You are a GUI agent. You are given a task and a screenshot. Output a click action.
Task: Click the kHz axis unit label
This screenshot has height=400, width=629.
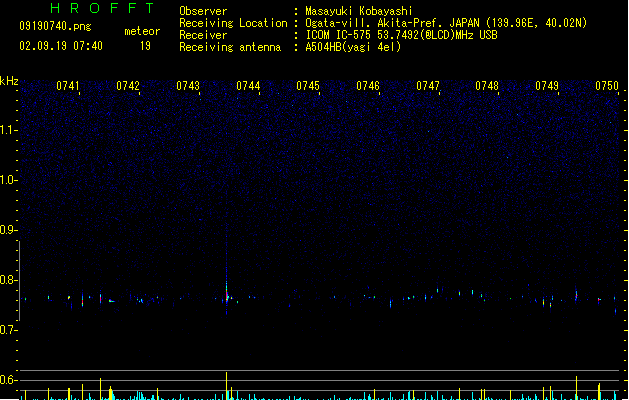click(9, 81)
